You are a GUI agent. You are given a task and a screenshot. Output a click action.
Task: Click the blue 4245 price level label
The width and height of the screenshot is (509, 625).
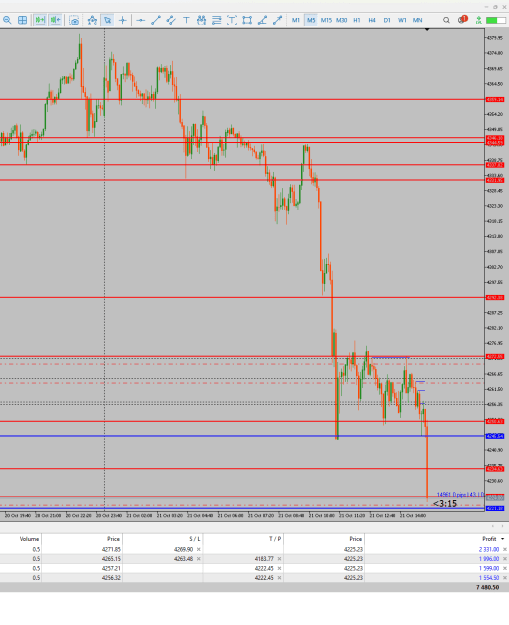(x=495, y=436)
